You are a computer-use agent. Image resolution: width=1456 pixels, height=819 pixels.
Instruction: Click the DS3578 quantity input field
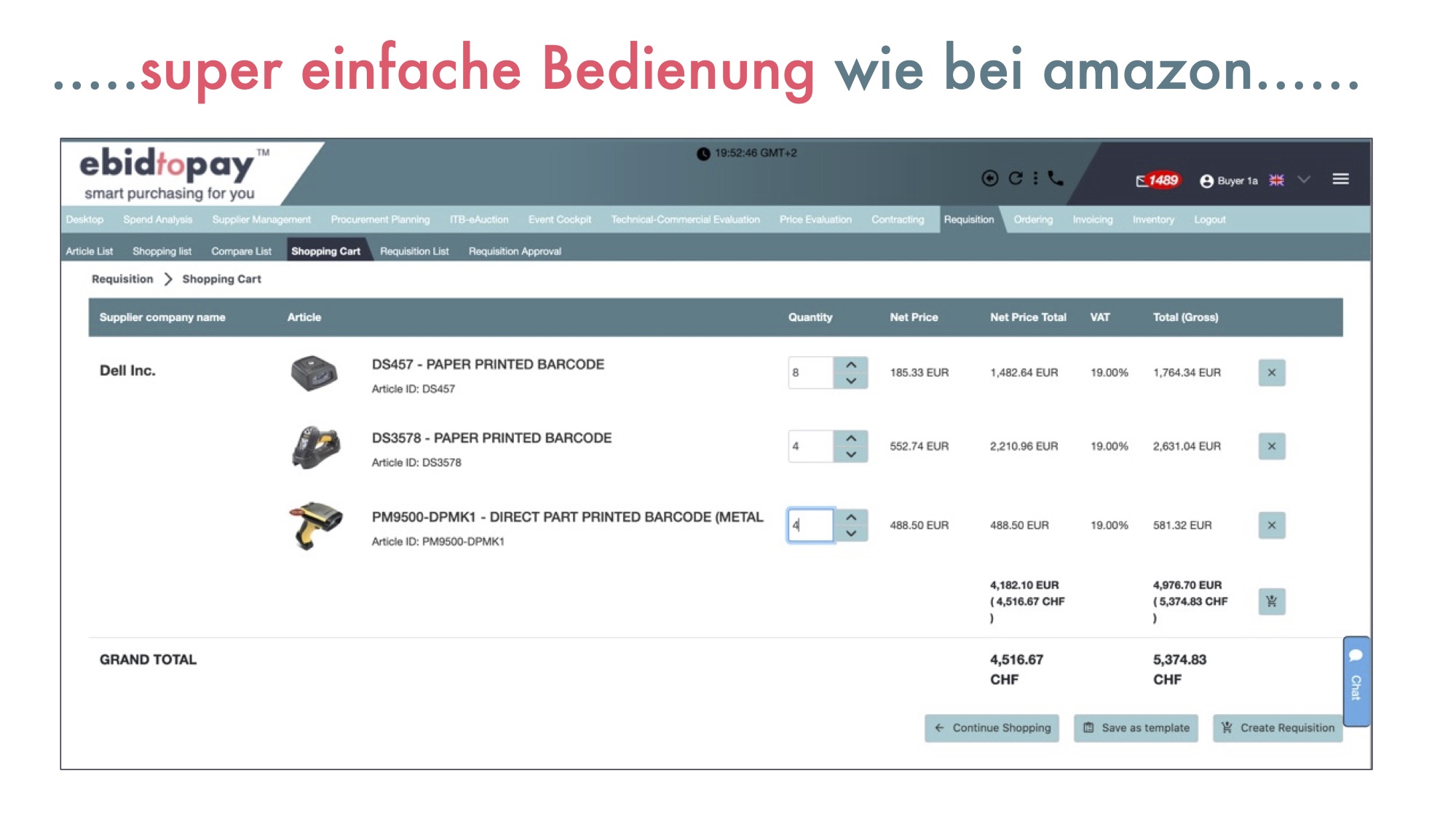click(x=810, y=446)
